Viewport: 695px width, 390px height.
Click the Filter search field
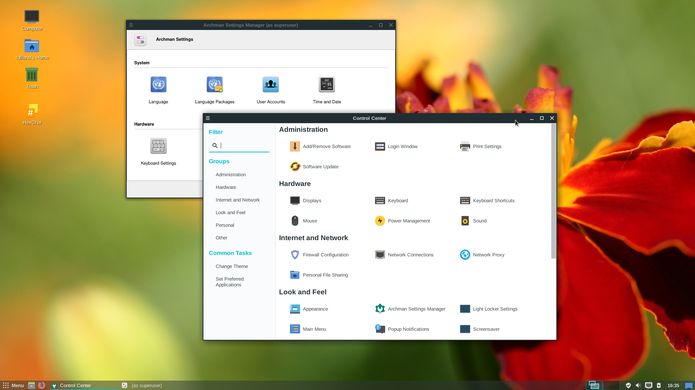[239, 145]
